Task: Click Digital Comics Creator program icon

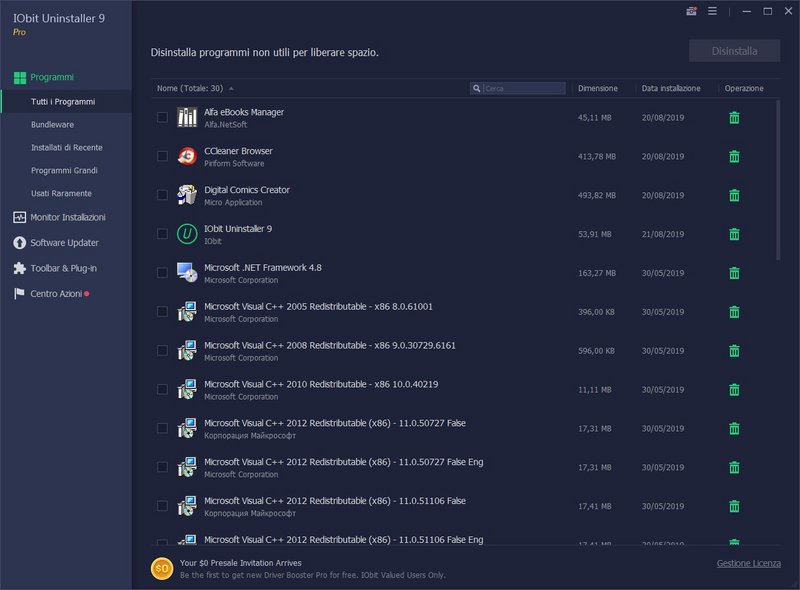Action: (x=187, y=195)
